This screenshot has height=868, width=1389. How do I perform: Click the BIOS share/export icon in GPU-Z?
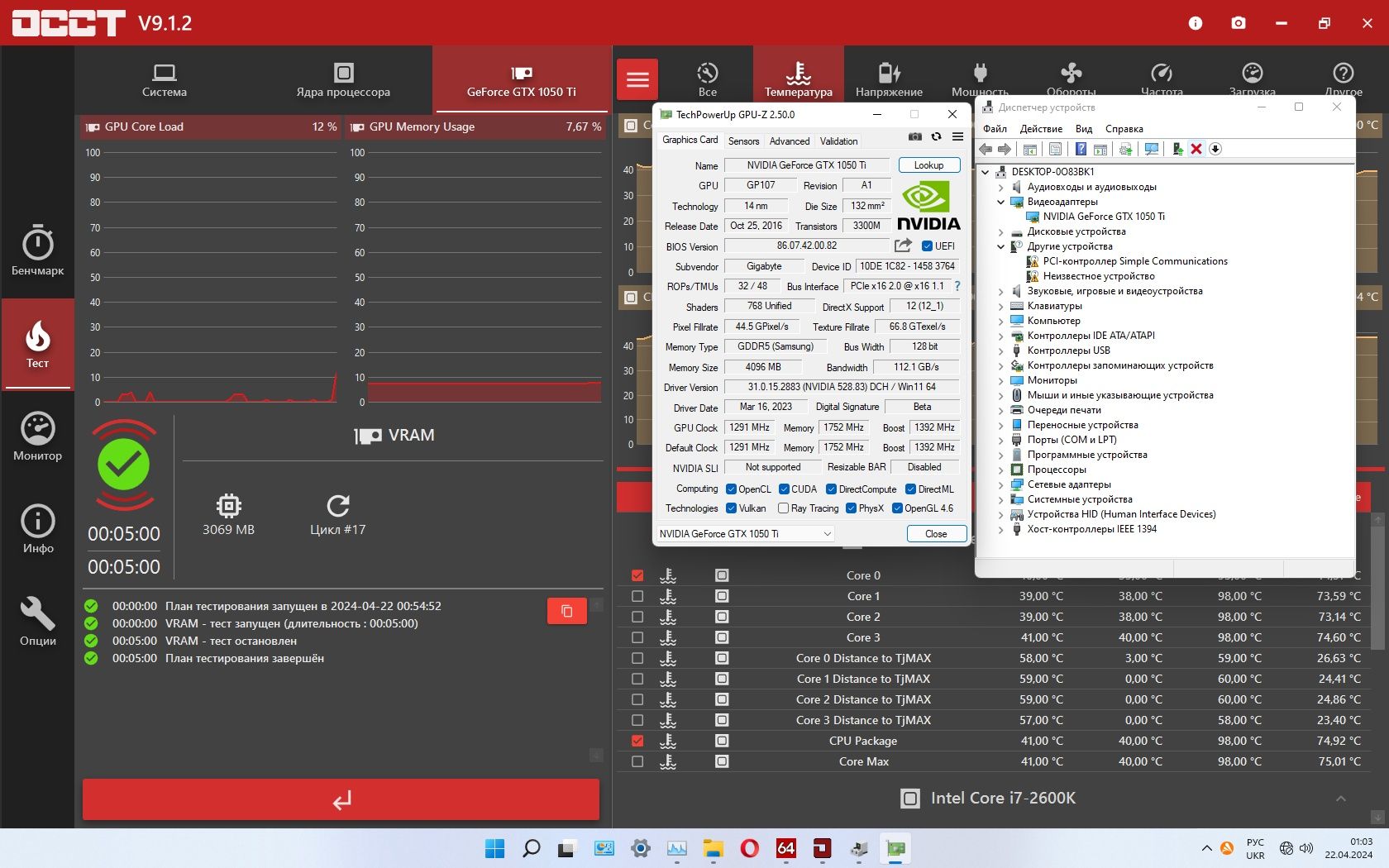point(903,246)
